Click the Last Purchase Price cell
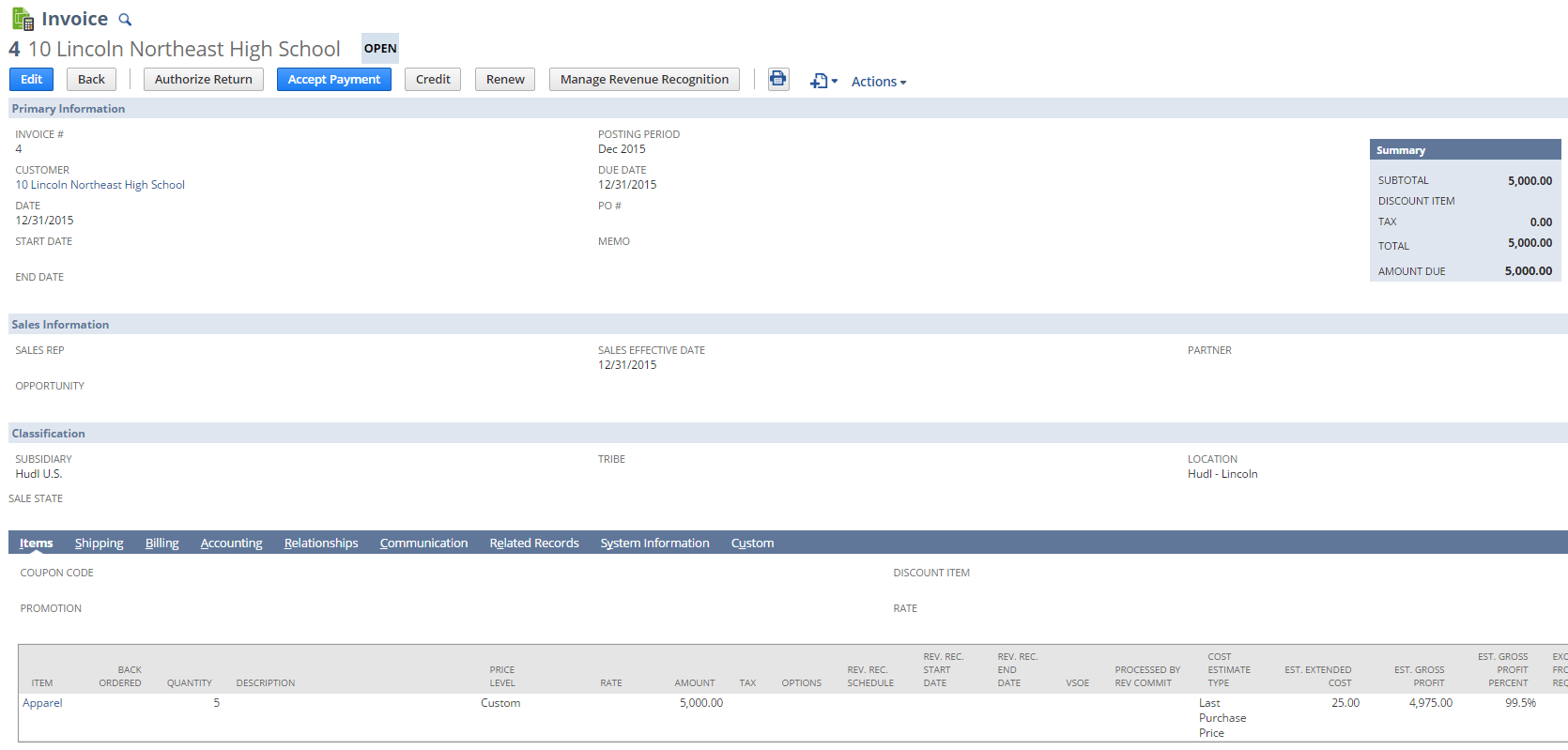Image resolution: width=1568 pixels, height=750 pixels. pos(1222,718)
